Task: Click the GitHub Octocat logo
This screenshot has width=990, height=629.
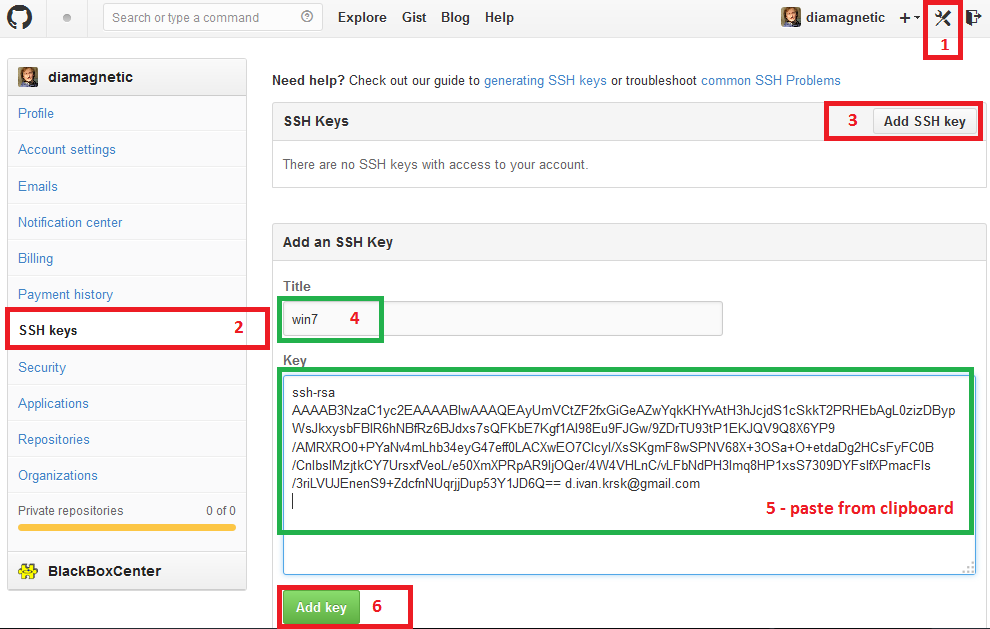Action: pos(21,18)
